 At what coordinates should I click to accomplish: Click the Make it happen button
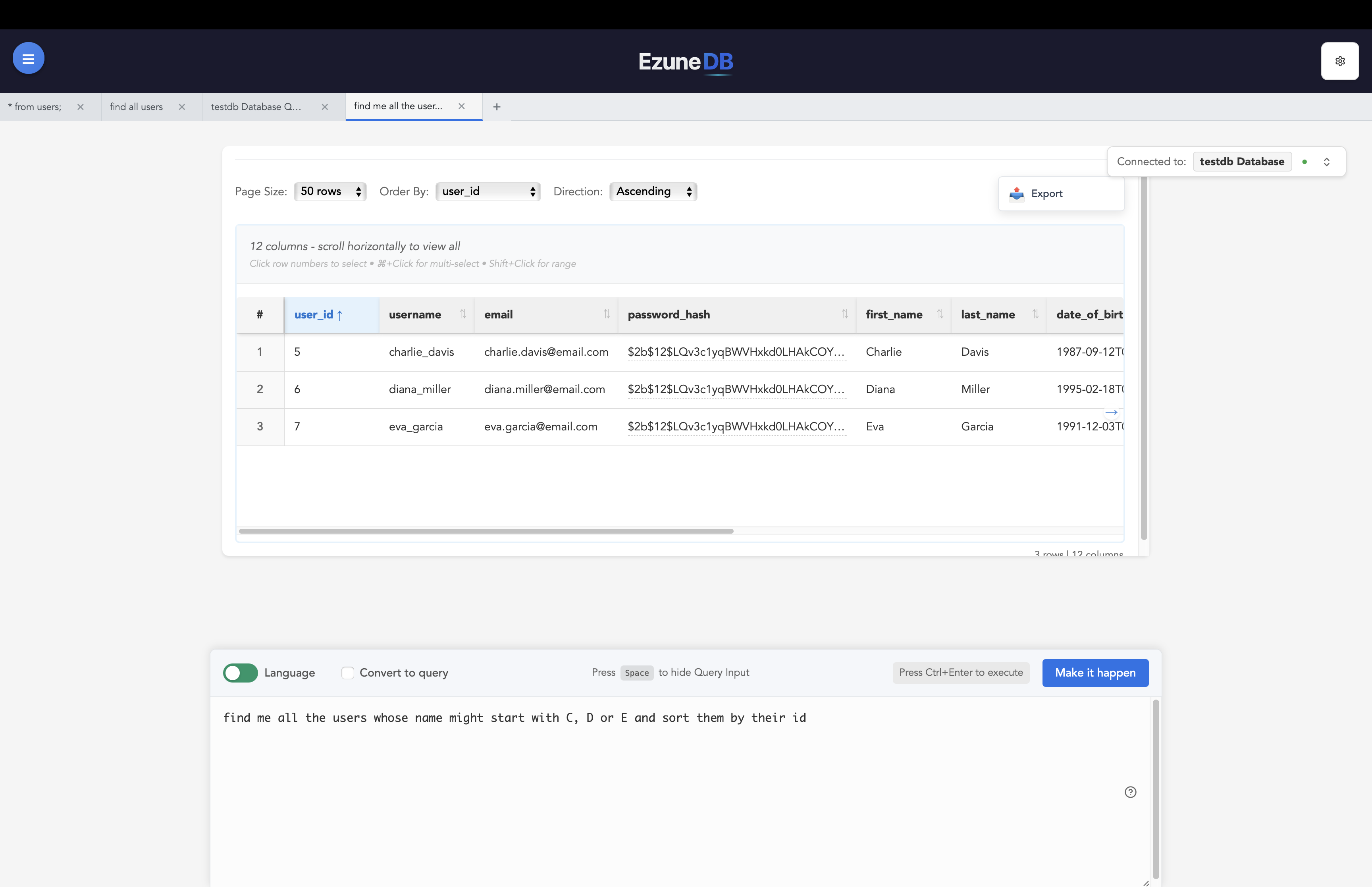[1095, 673]
